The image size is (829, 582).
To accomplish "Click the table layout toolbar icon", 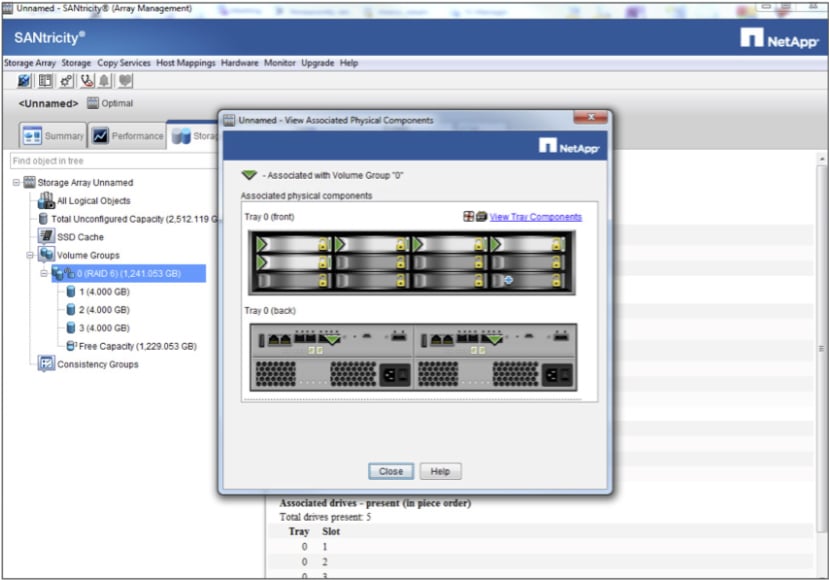I will click(45, 81).
